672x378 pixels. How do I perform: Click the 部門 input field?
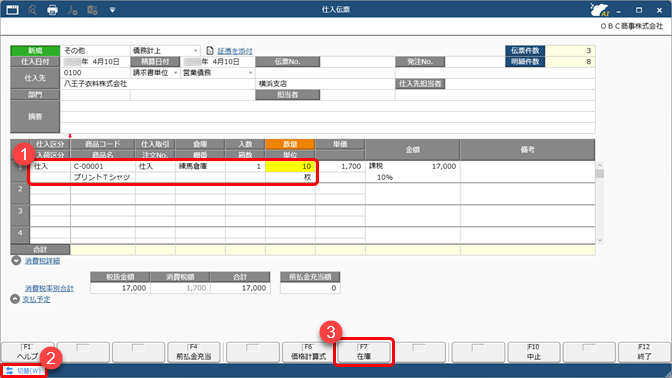[x=95, y=95]
